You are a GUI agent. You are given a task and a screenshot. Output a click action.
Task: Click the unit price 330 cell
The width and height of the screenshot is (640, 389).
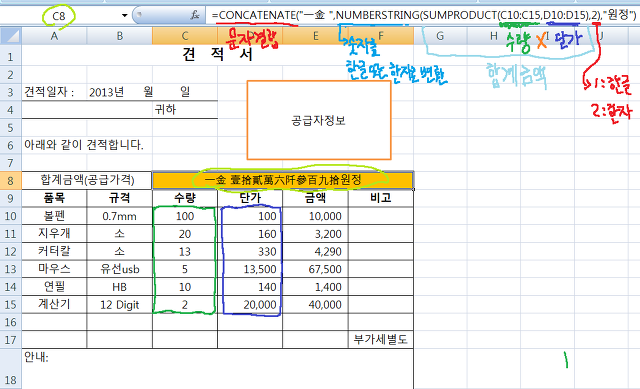[250, 251]
